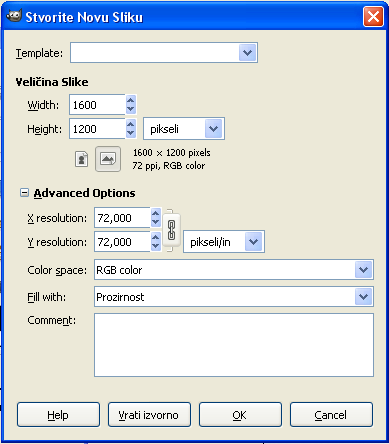
Task: Increase Width with up arrow
Action: point(131,100)
